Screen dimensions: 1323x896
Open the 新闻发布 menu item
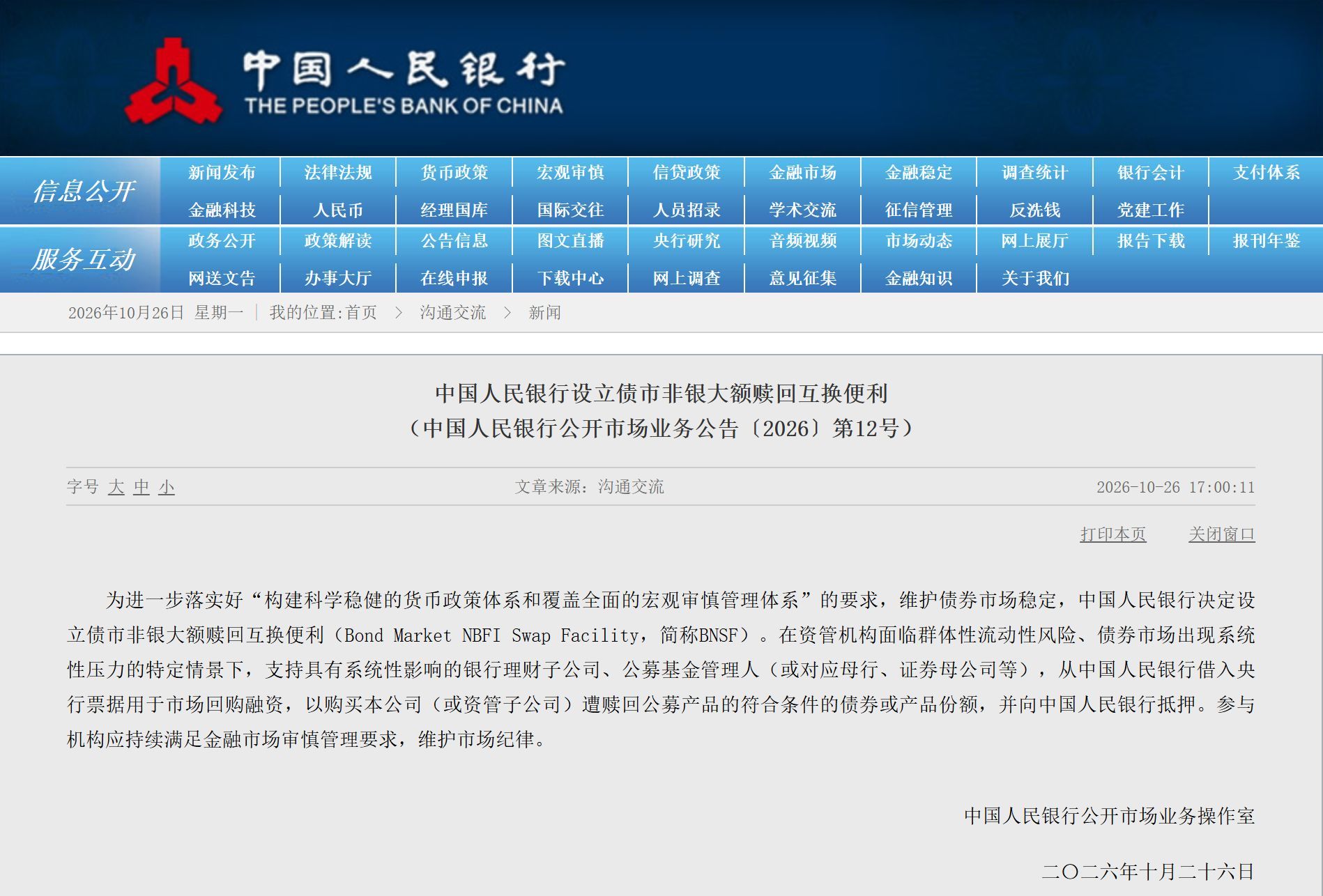[222, 173]
